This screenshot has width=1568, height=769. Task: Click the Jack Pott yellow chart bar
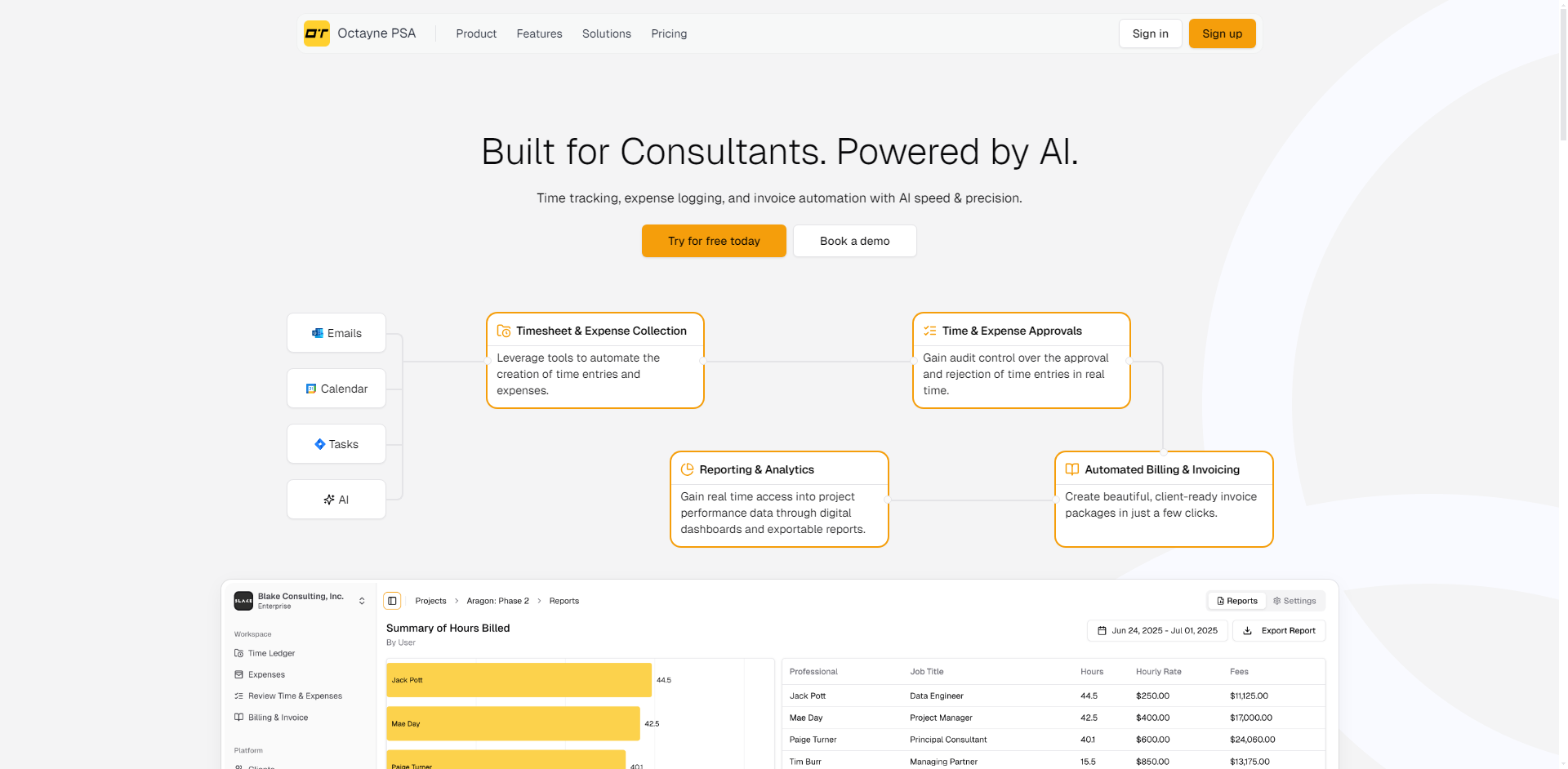point(519,680)
